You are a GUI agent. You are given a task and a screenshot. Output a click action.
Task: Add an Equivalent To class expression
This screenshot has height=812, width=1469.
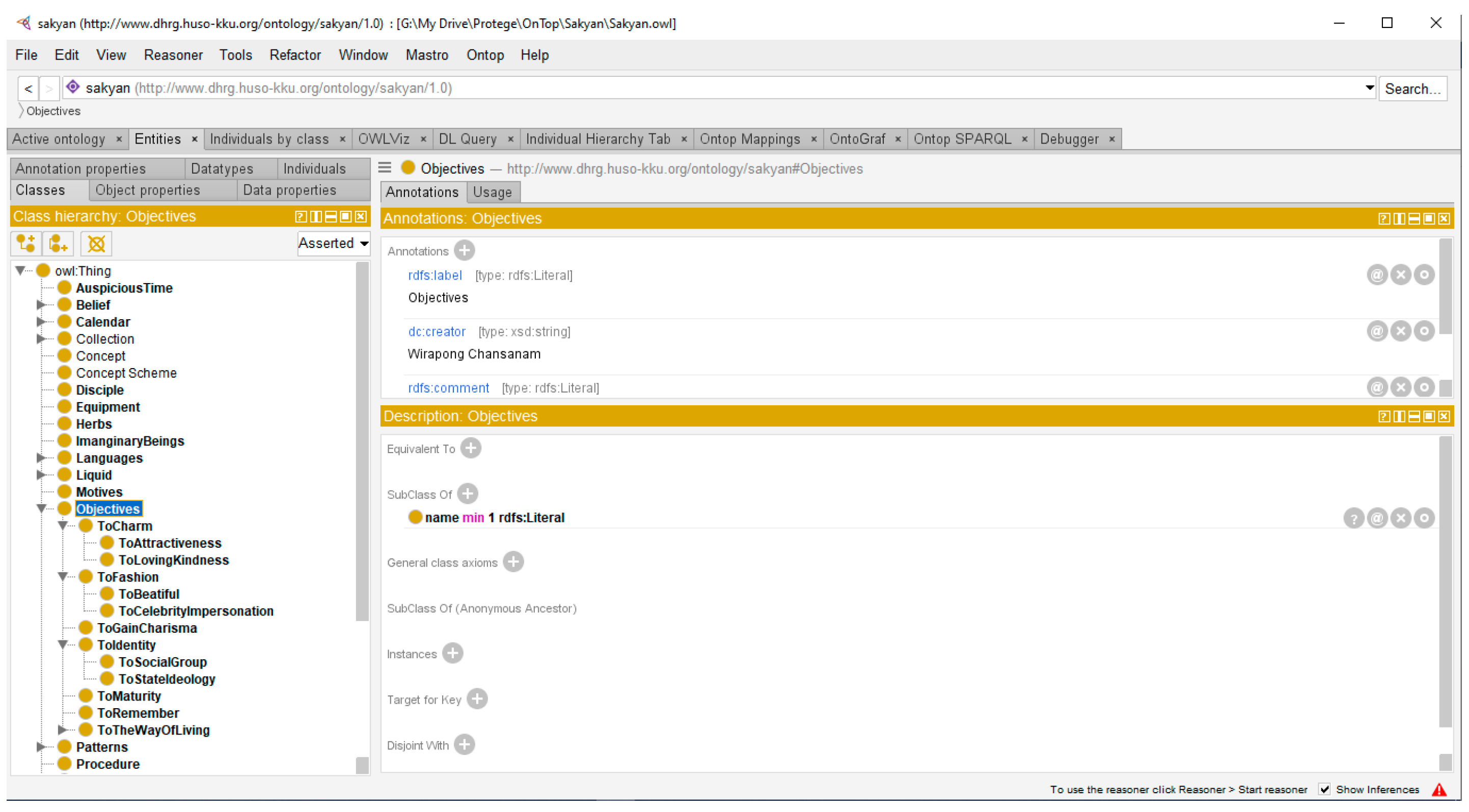(471, 449)
